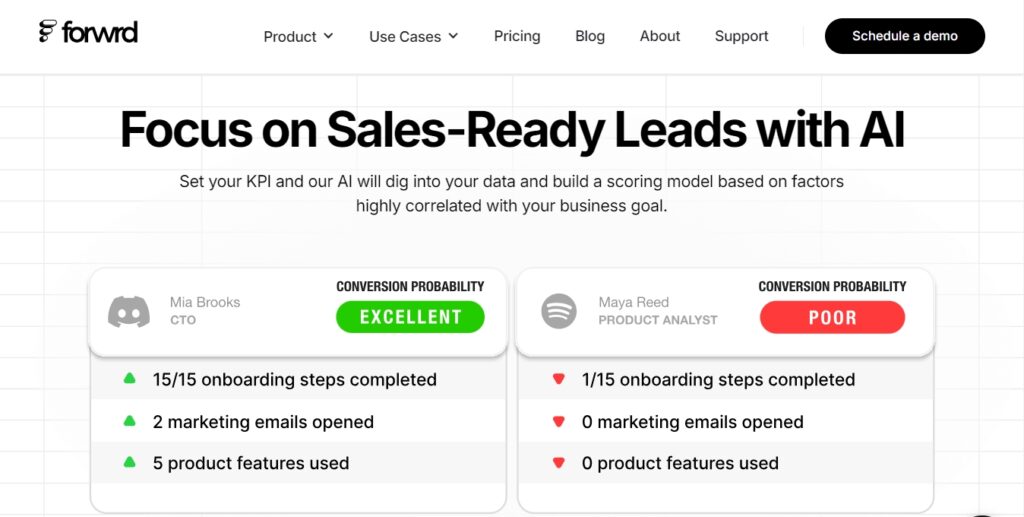Expand the Product dropdown chevron

click(328, 36)
